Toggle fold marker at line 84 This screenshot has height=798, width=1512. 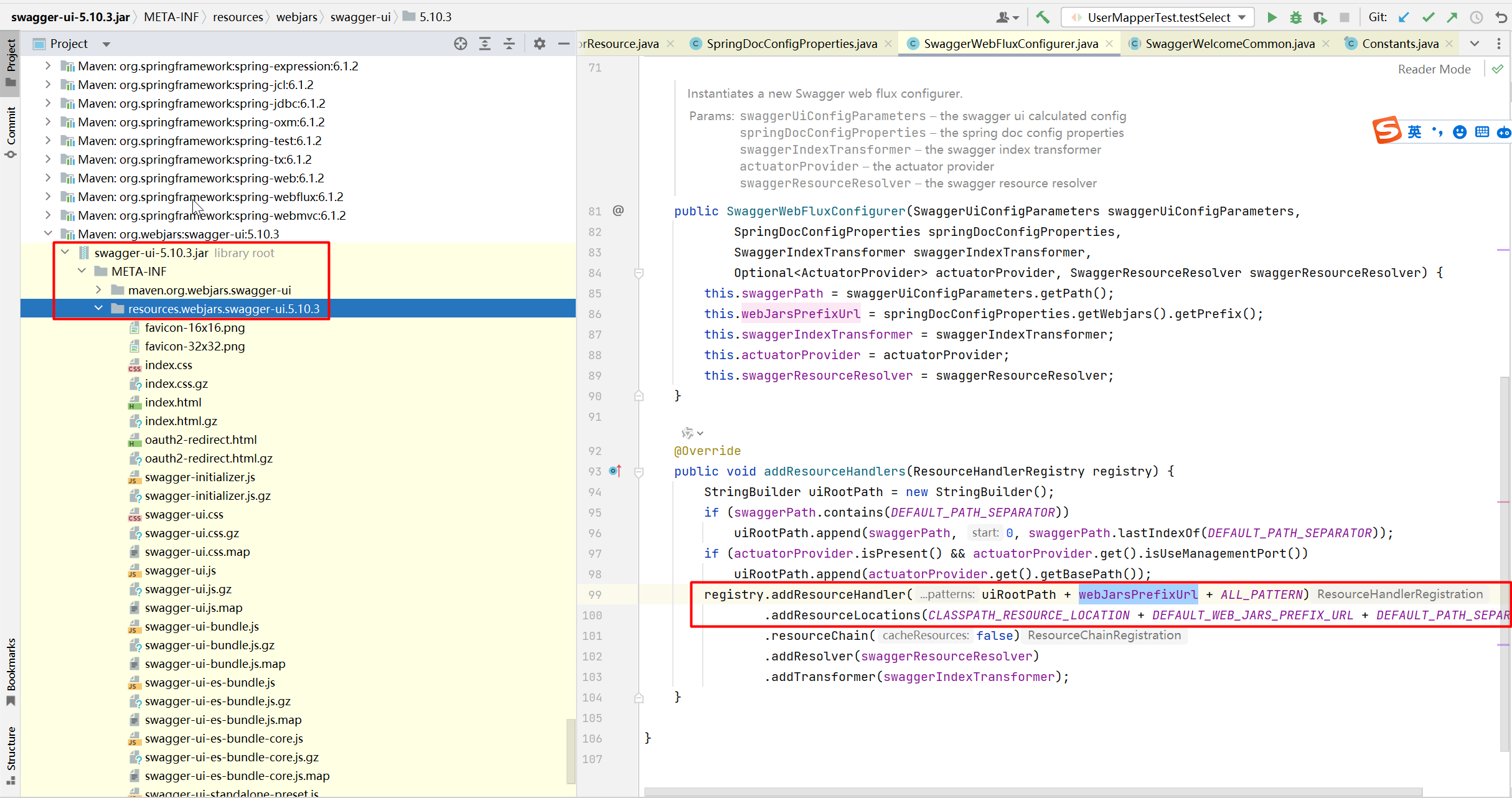pyautogui.click(x=639, y=273)
